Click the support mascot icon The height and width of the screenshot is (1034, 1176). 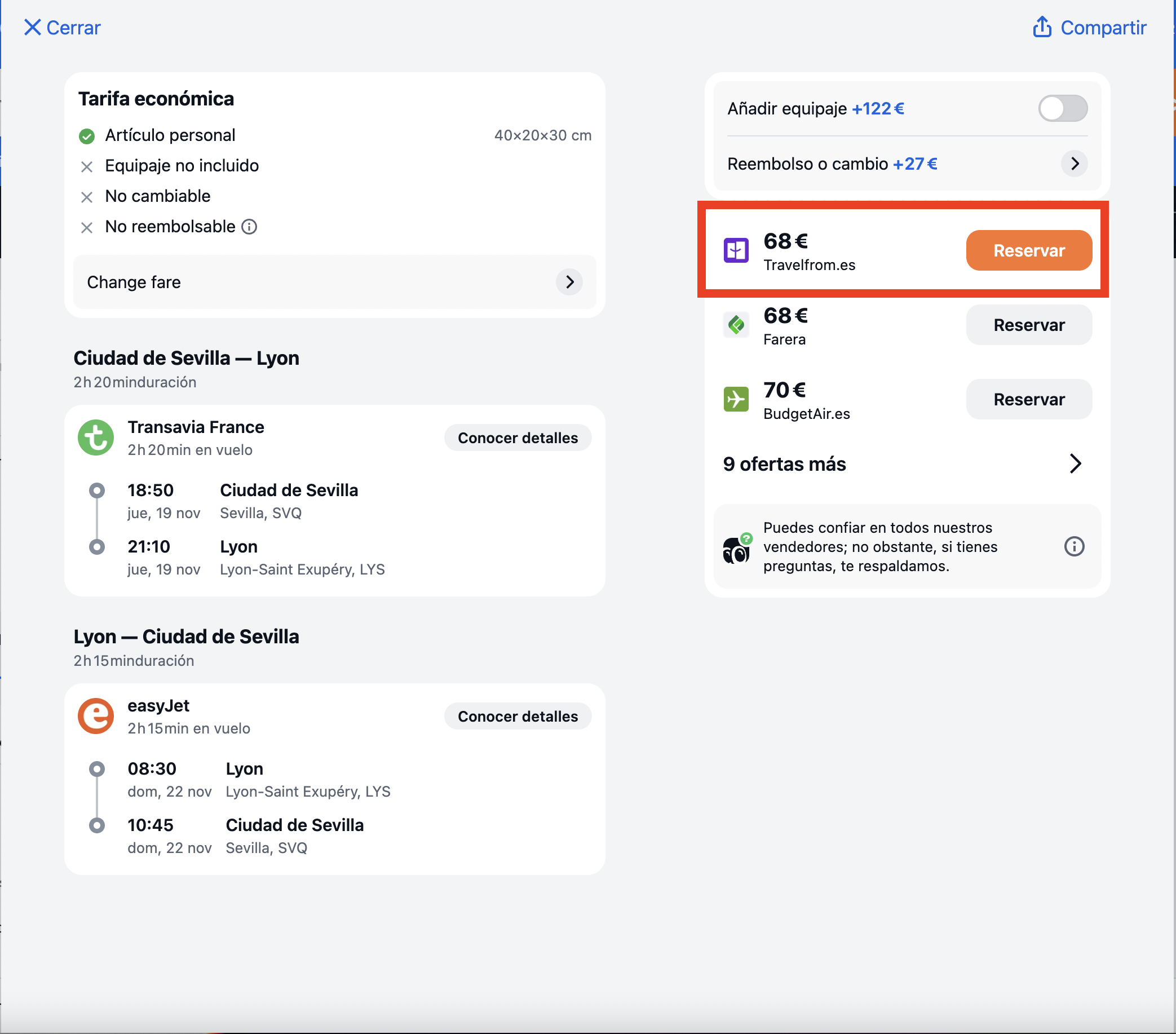736,549
